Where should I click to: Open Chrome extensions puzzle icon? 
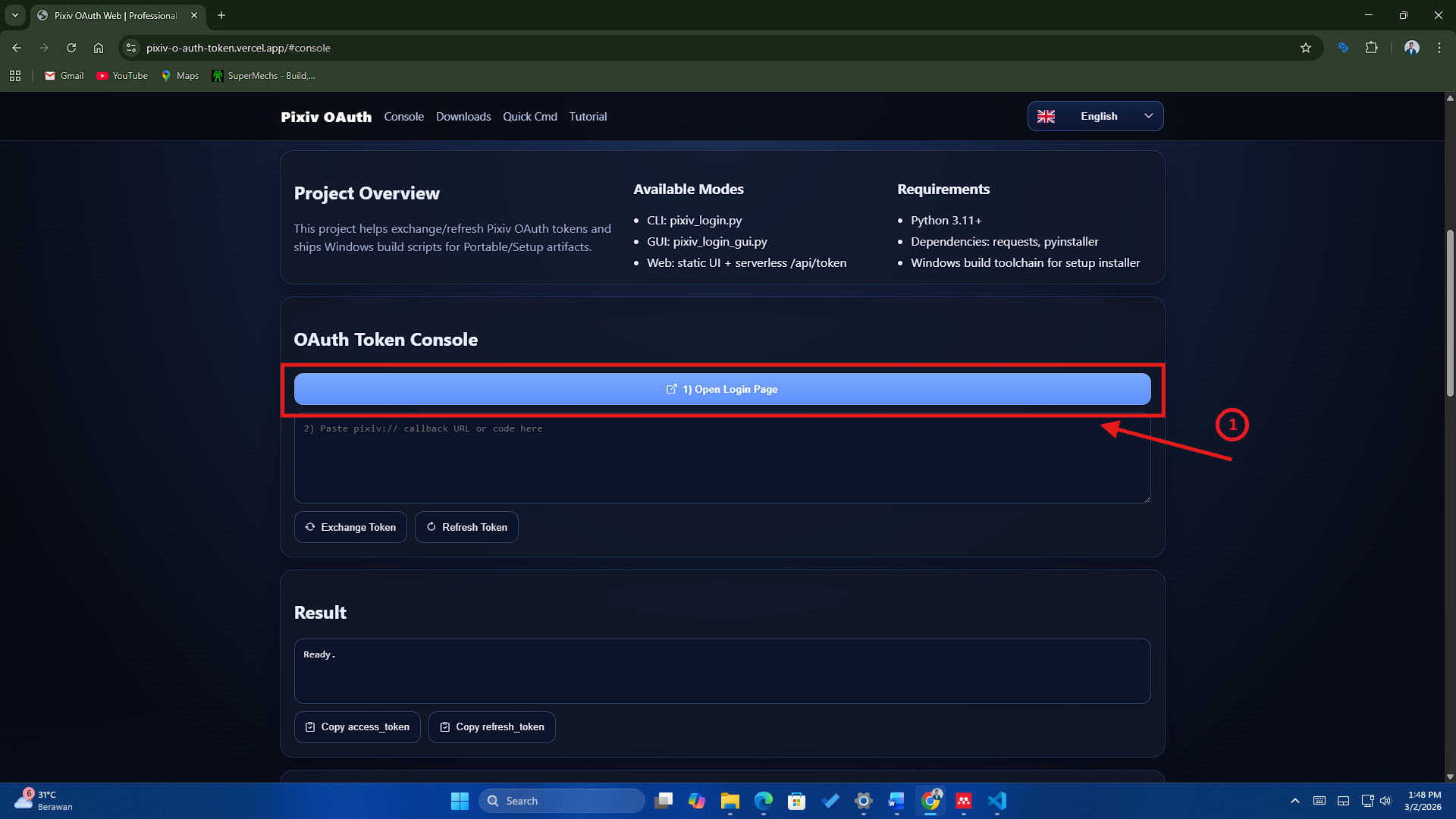pos(1371,48)
